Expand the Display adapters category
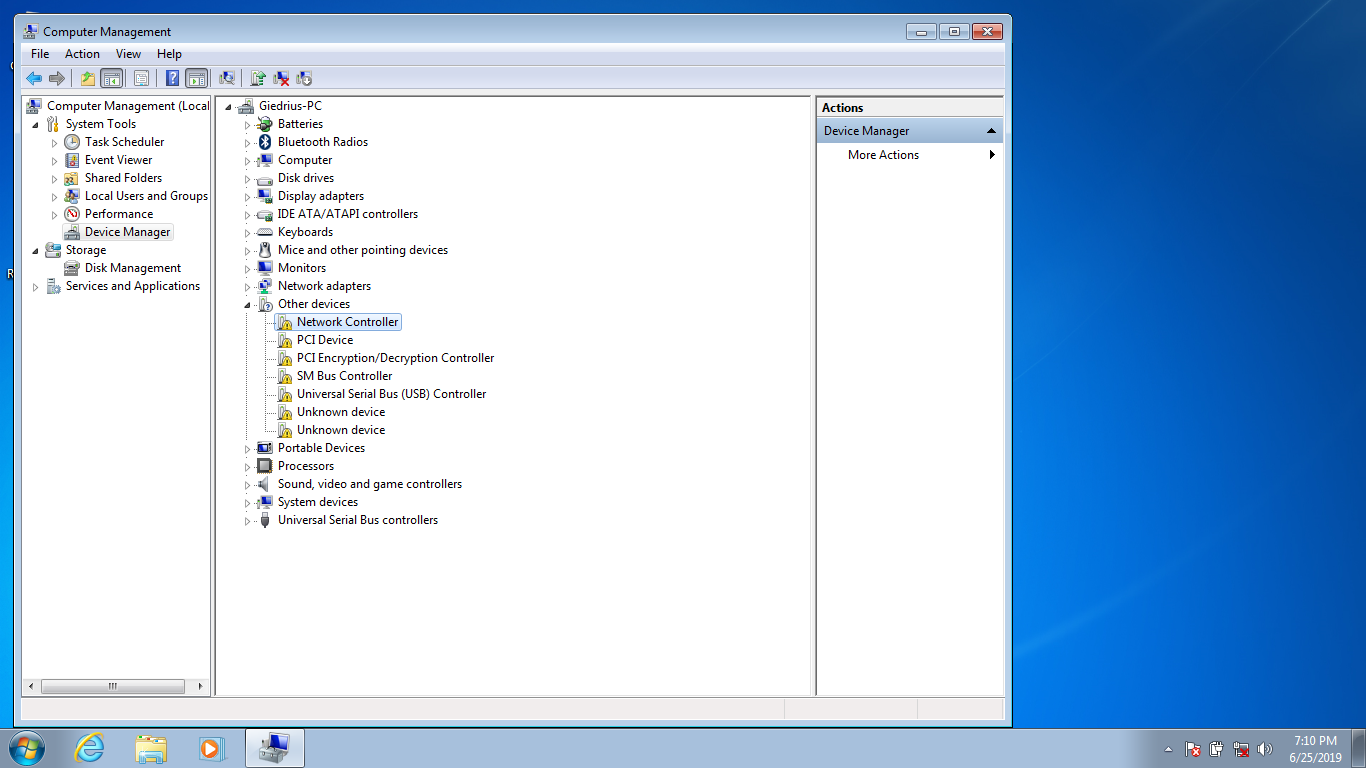 [x=248, y=197]
